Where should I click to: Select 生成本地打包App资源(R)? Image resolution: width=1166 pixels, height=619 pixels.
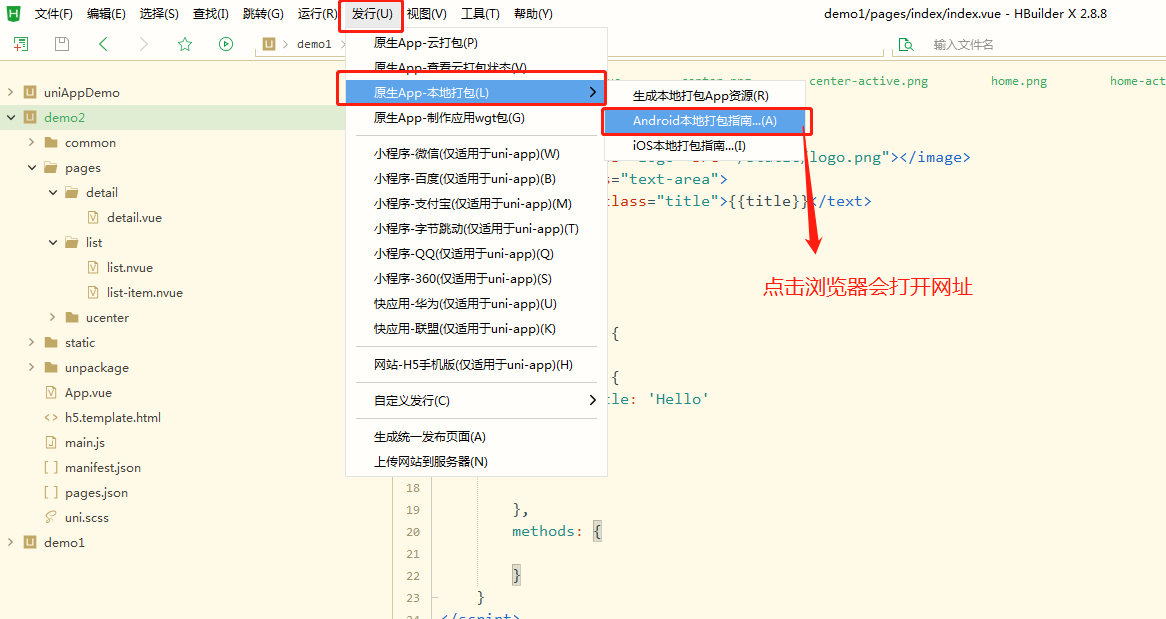[705, 96]
